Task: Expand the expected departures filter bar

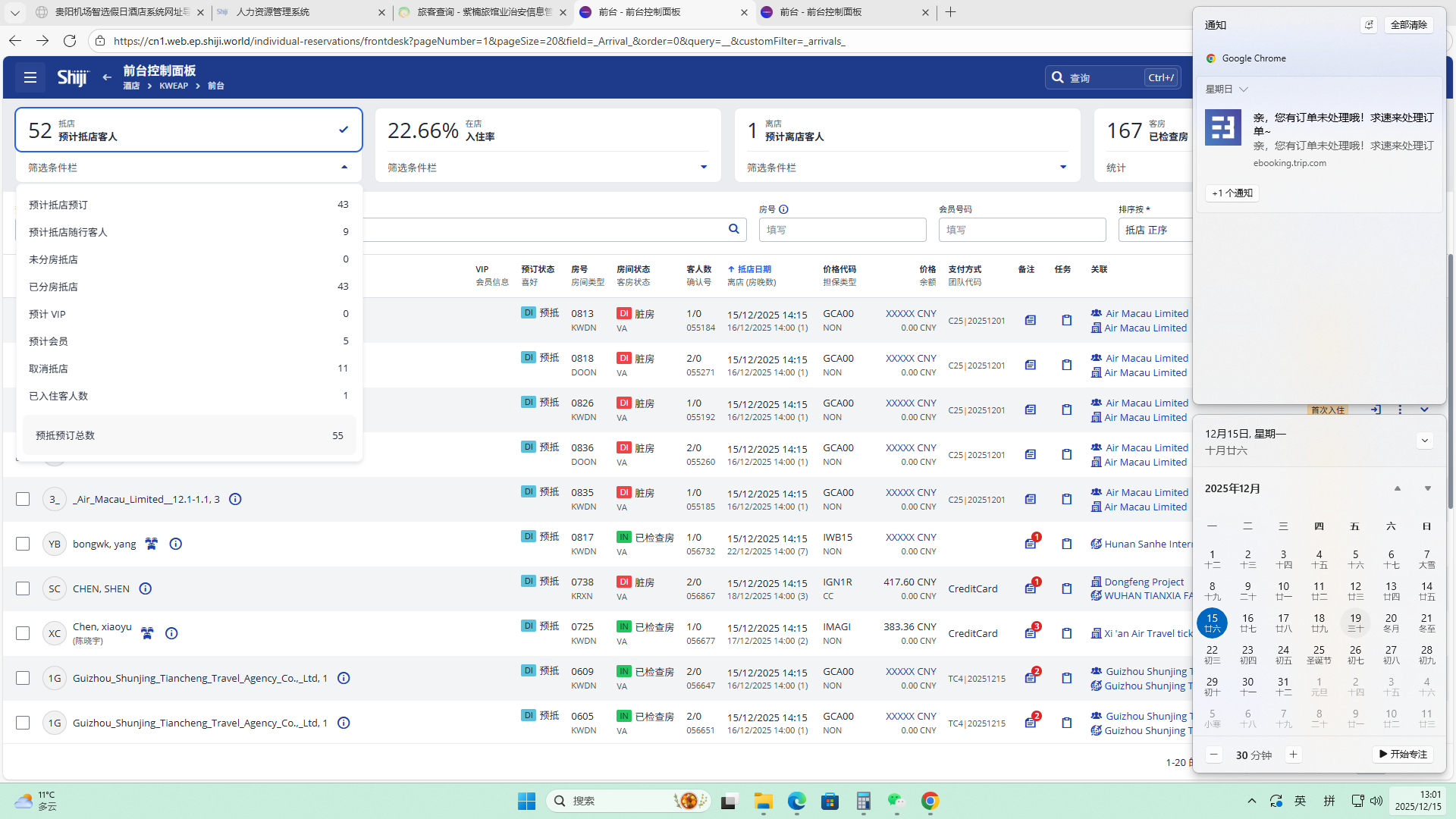Action: (1062, 167)
